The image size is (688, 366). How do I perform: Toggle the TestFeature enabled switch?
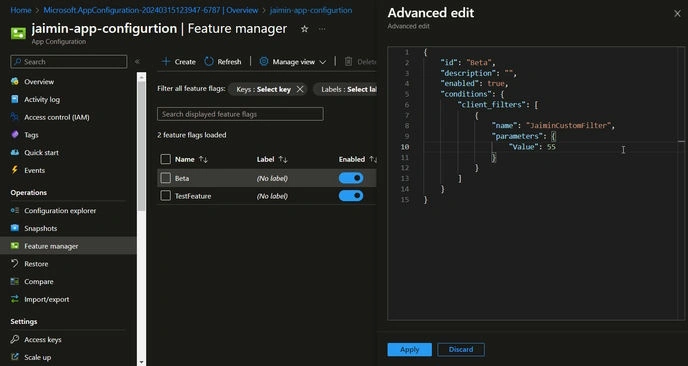point(351,196)
